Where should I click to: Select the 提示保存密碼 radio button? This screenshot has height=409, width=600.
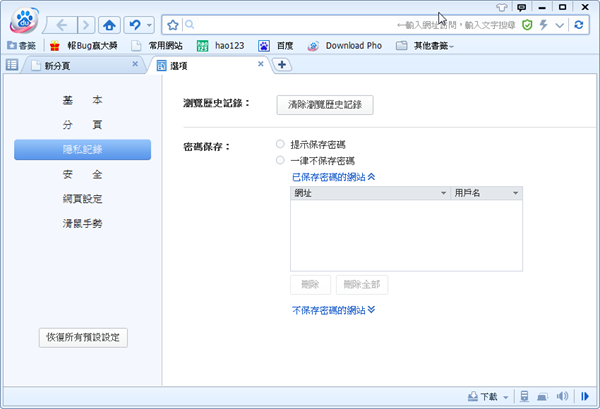click(x=280, y=144)
